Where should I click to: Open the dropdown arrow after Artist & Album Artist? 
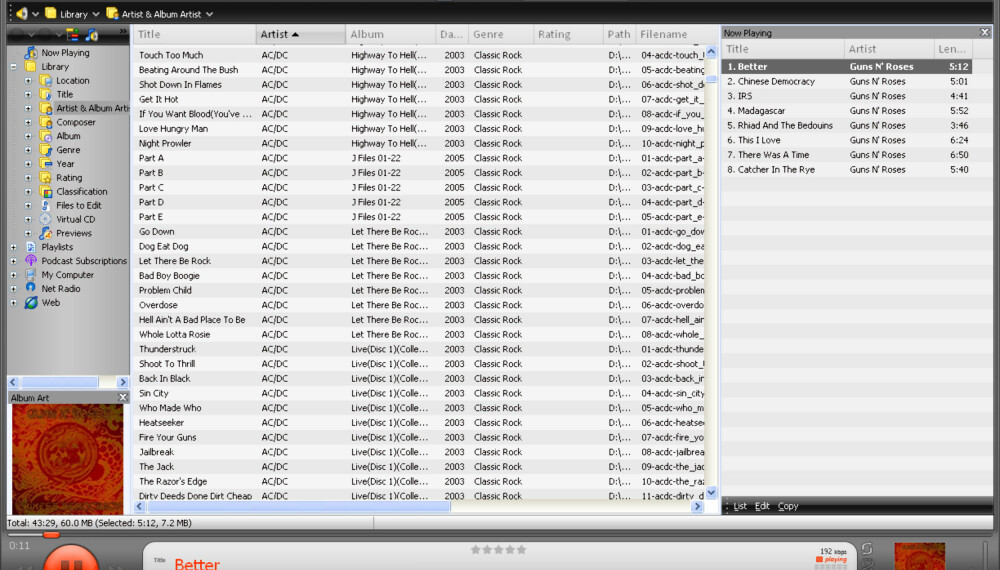tap(209, 14)
